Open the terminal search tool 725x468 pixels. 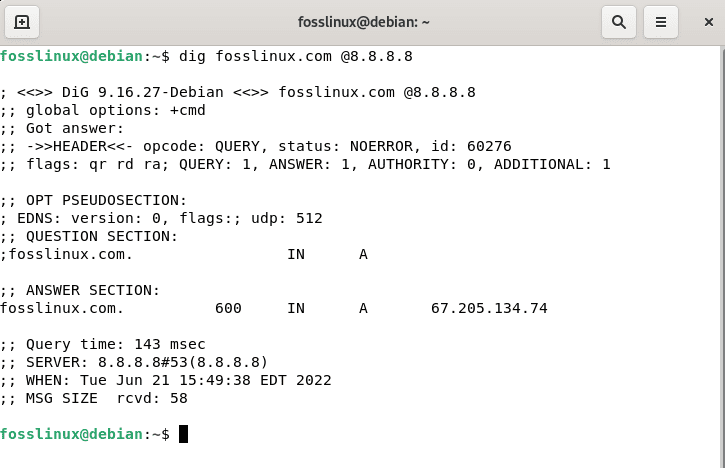pos(619,22)
